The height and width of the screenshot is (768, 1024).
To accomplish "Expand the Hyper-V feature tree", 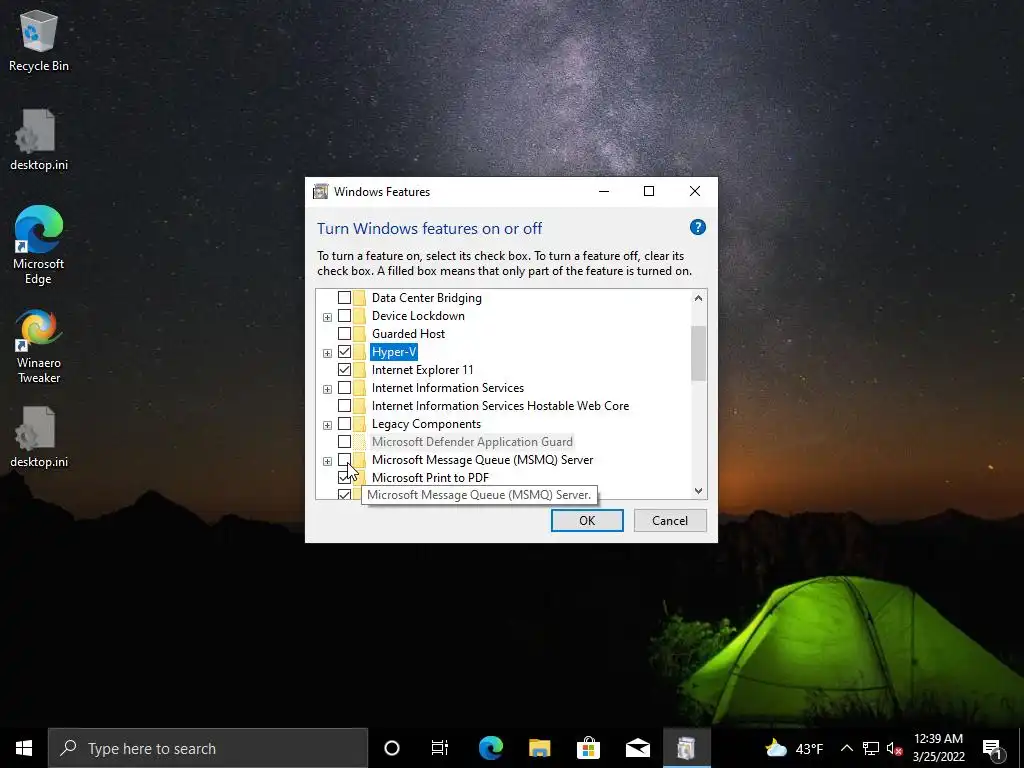I will [x=327, y=353].
